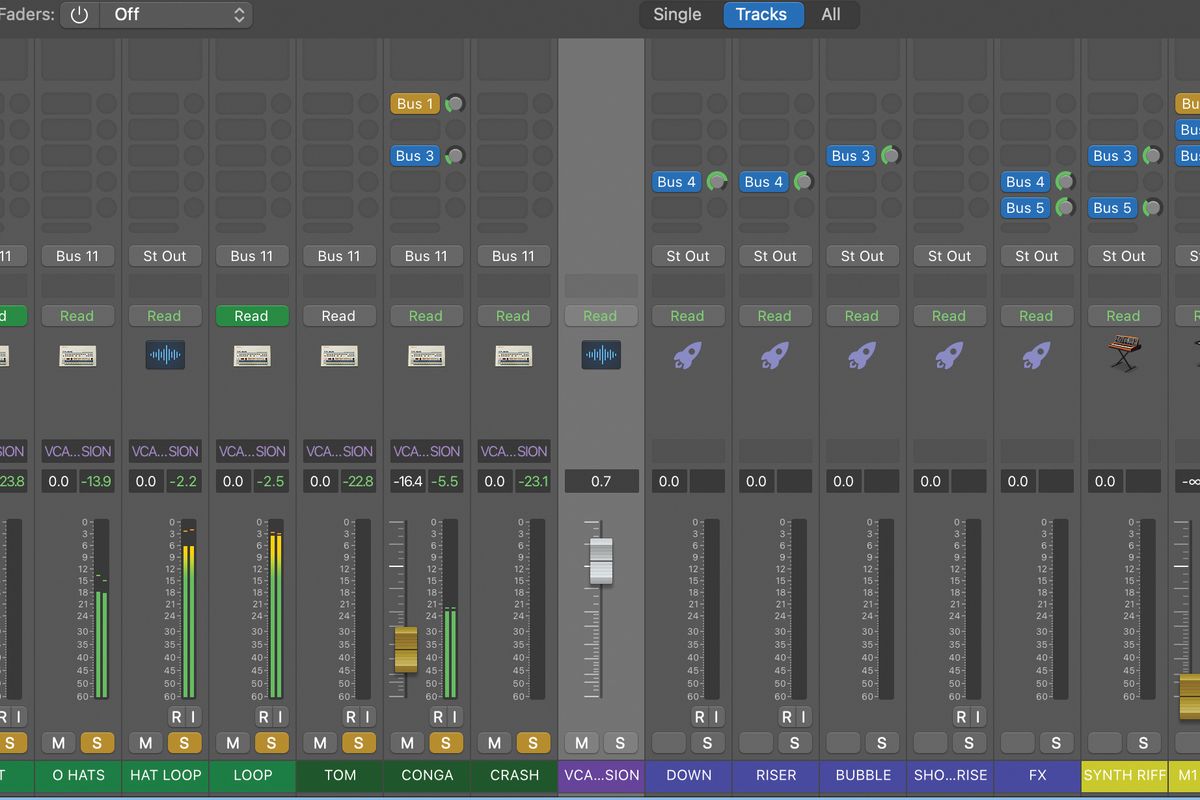
Task: Switch to the Single mixer view
Action: (x=677, y=15)
